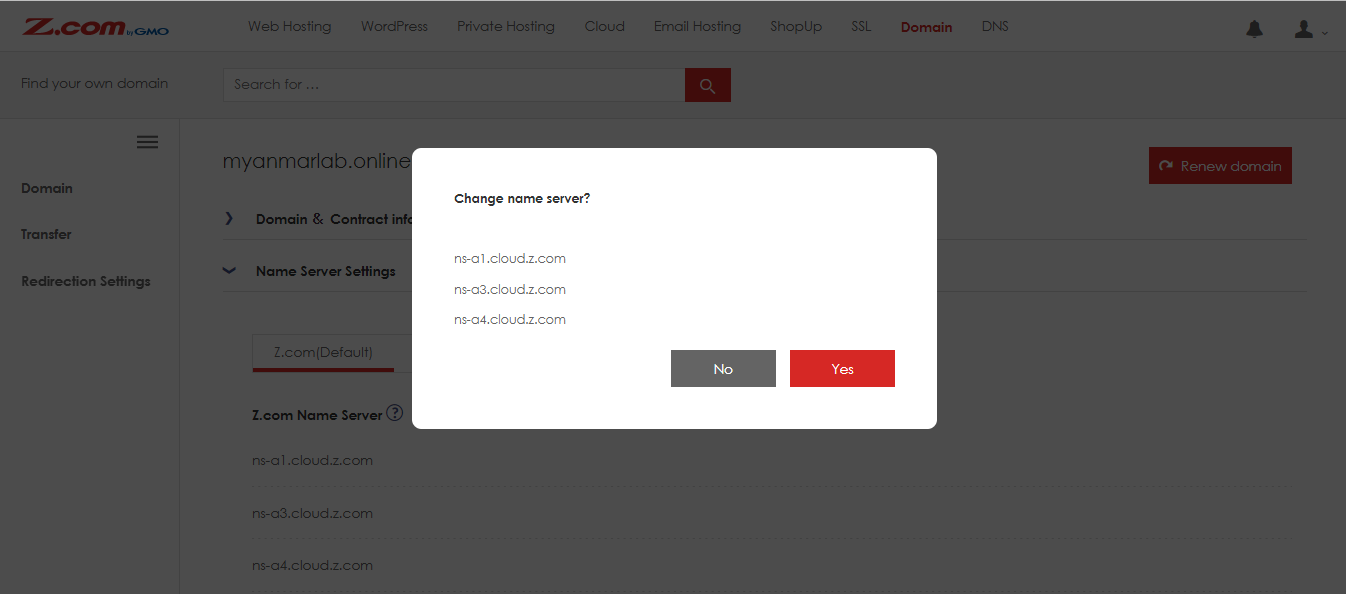Click ns-a4.cloud.z.com in background list
Image resolution: width=1346 pixels, height=594 pixels.
coord(312,565)
